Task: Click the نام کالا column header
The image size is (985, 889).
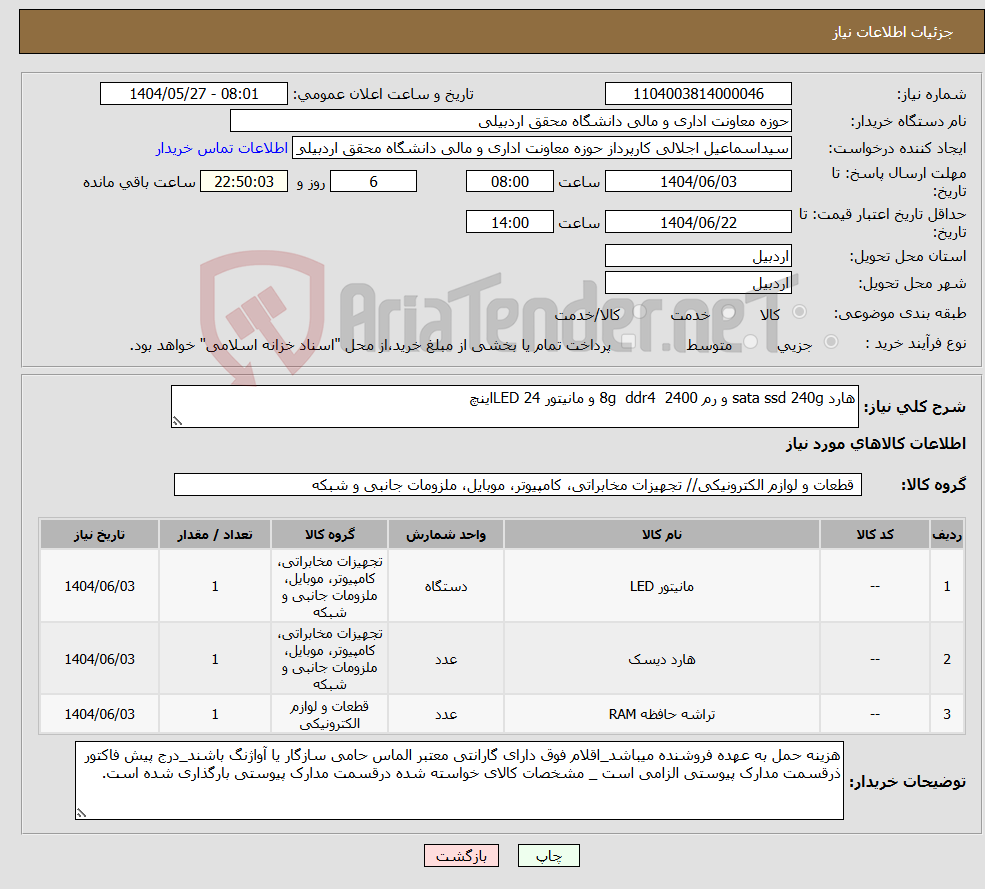Action: click(x=661, y=534)
